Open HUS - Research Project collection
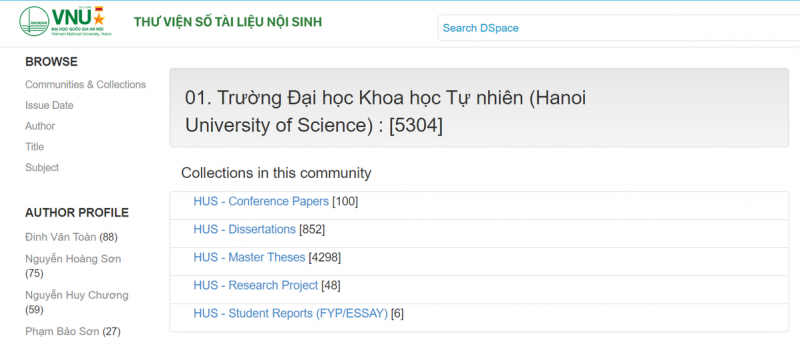Screen dimensions: 800x361 pos(256,286)
